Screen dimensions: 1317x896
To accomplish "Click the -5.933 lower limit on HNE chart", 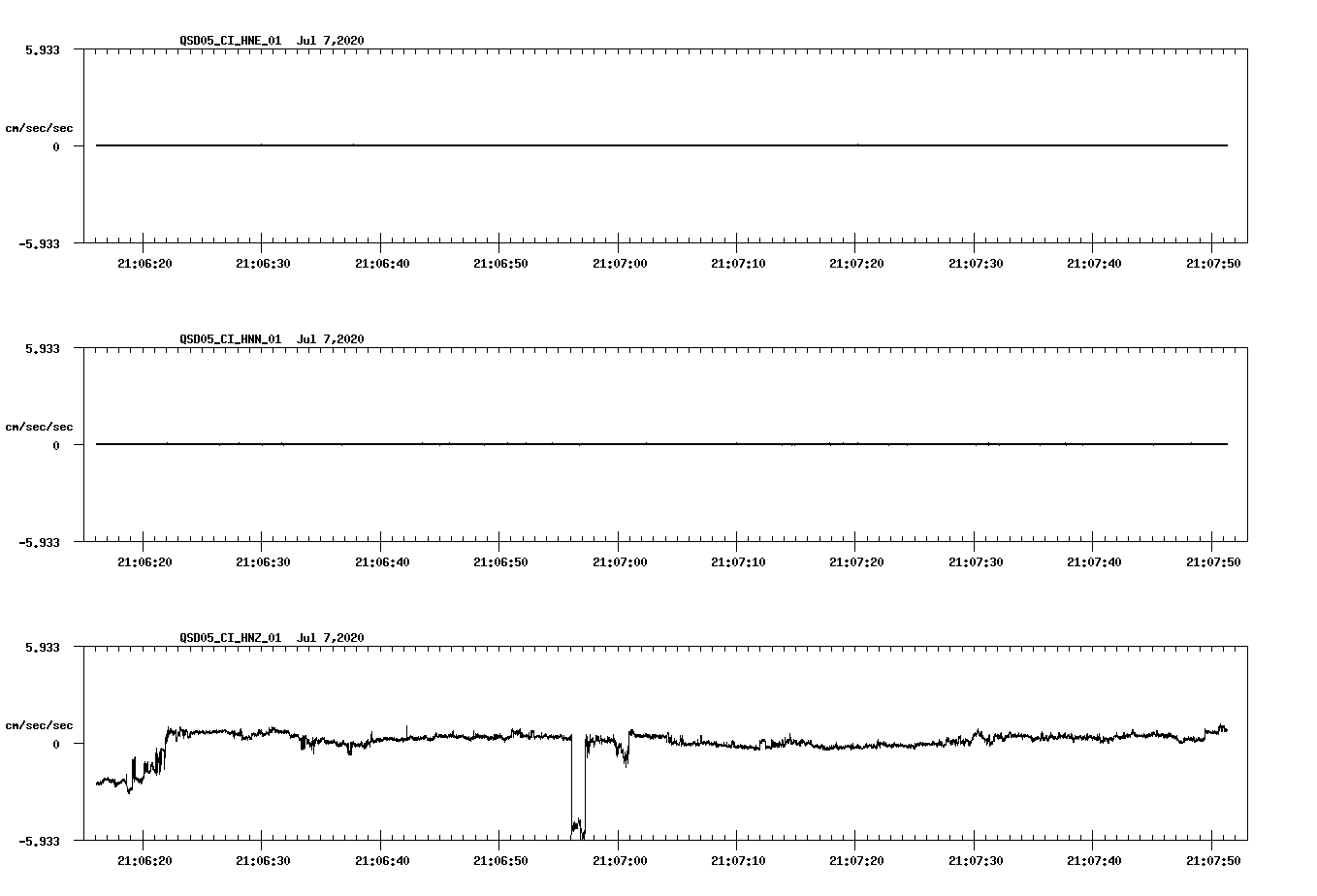I will (39, 243).
